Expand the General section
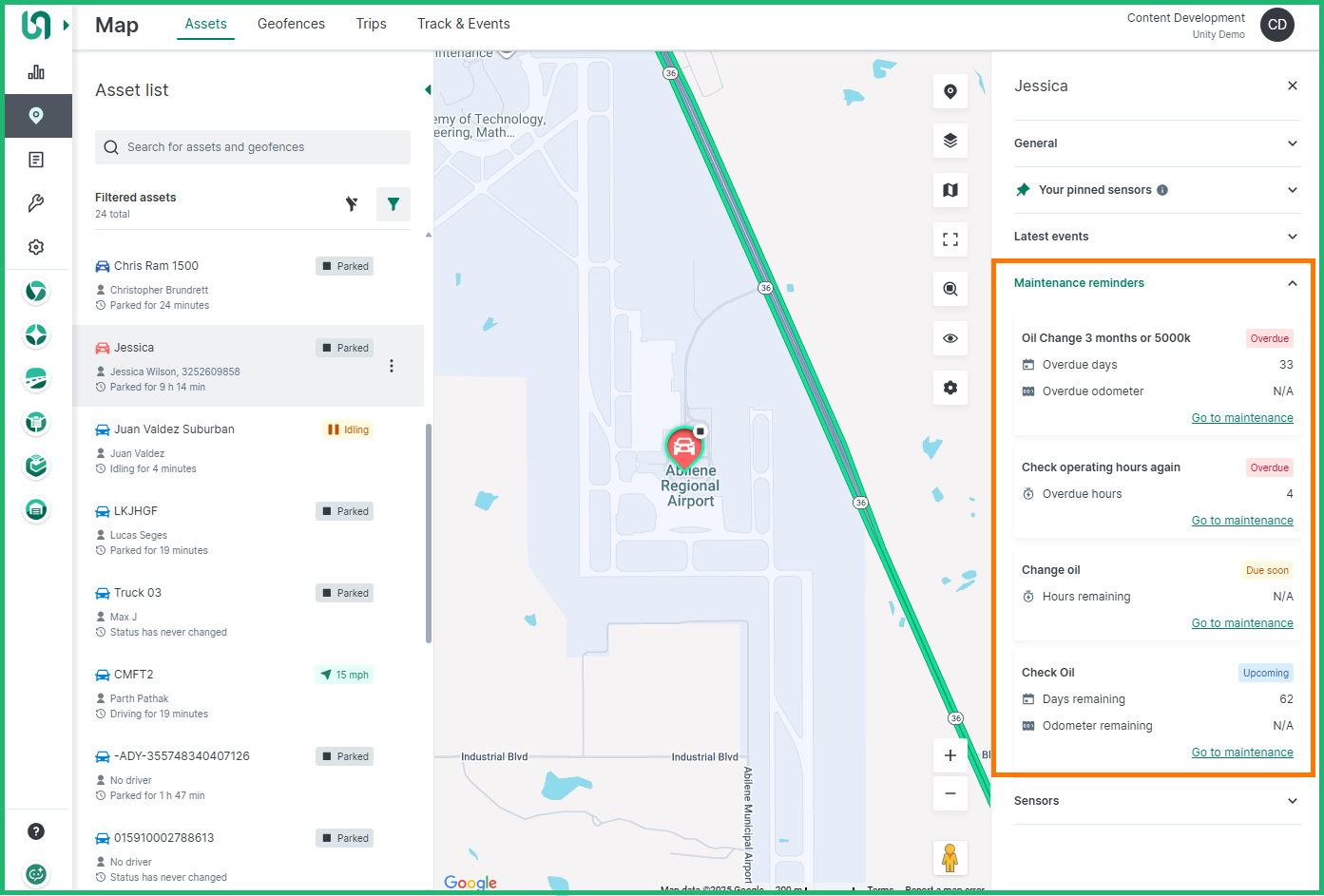The width and height of the screenshot is (1324, 896). tap(1157, 143)
